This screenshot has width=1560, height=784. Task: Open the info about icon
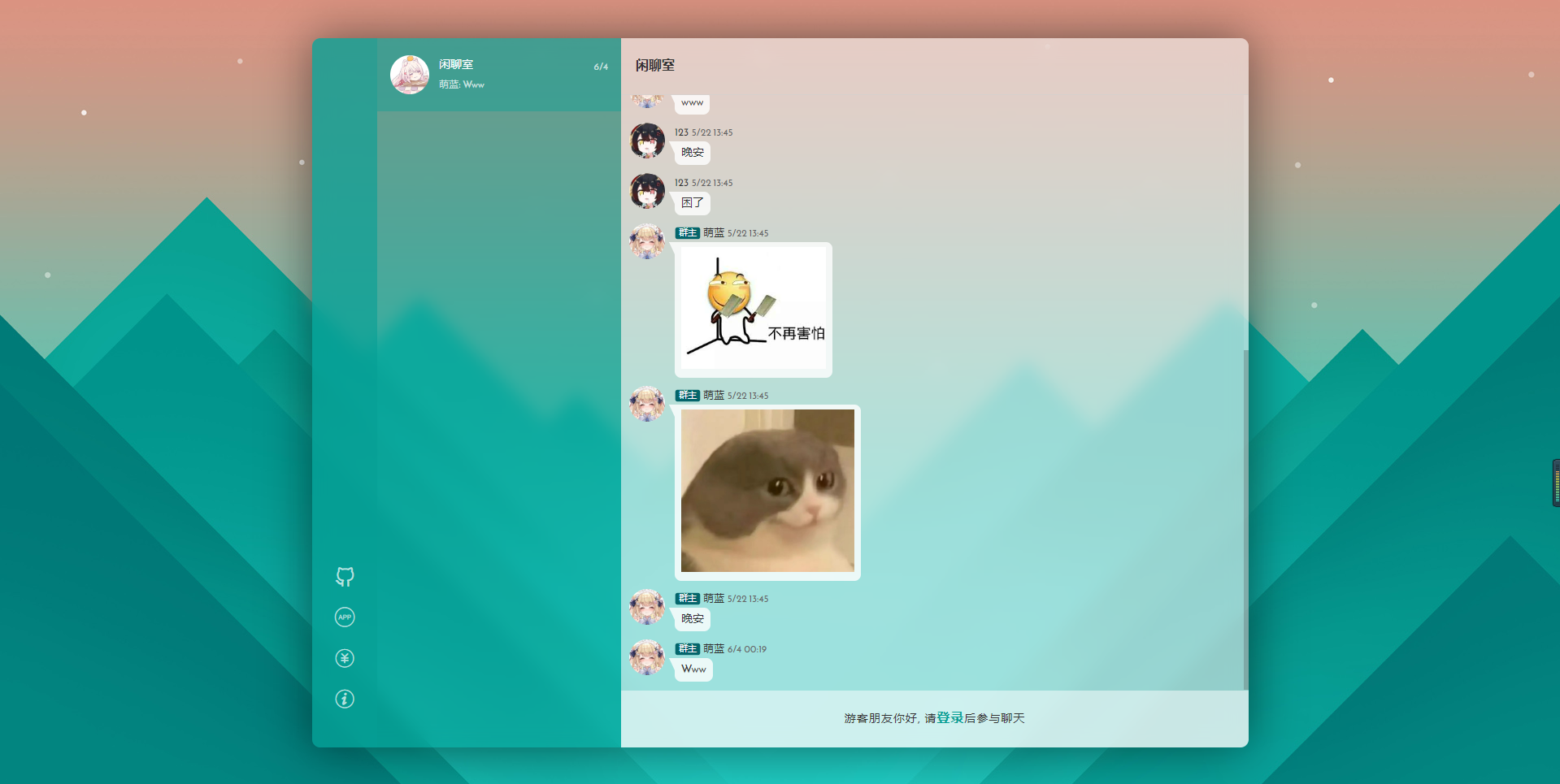tap(345, 699)
